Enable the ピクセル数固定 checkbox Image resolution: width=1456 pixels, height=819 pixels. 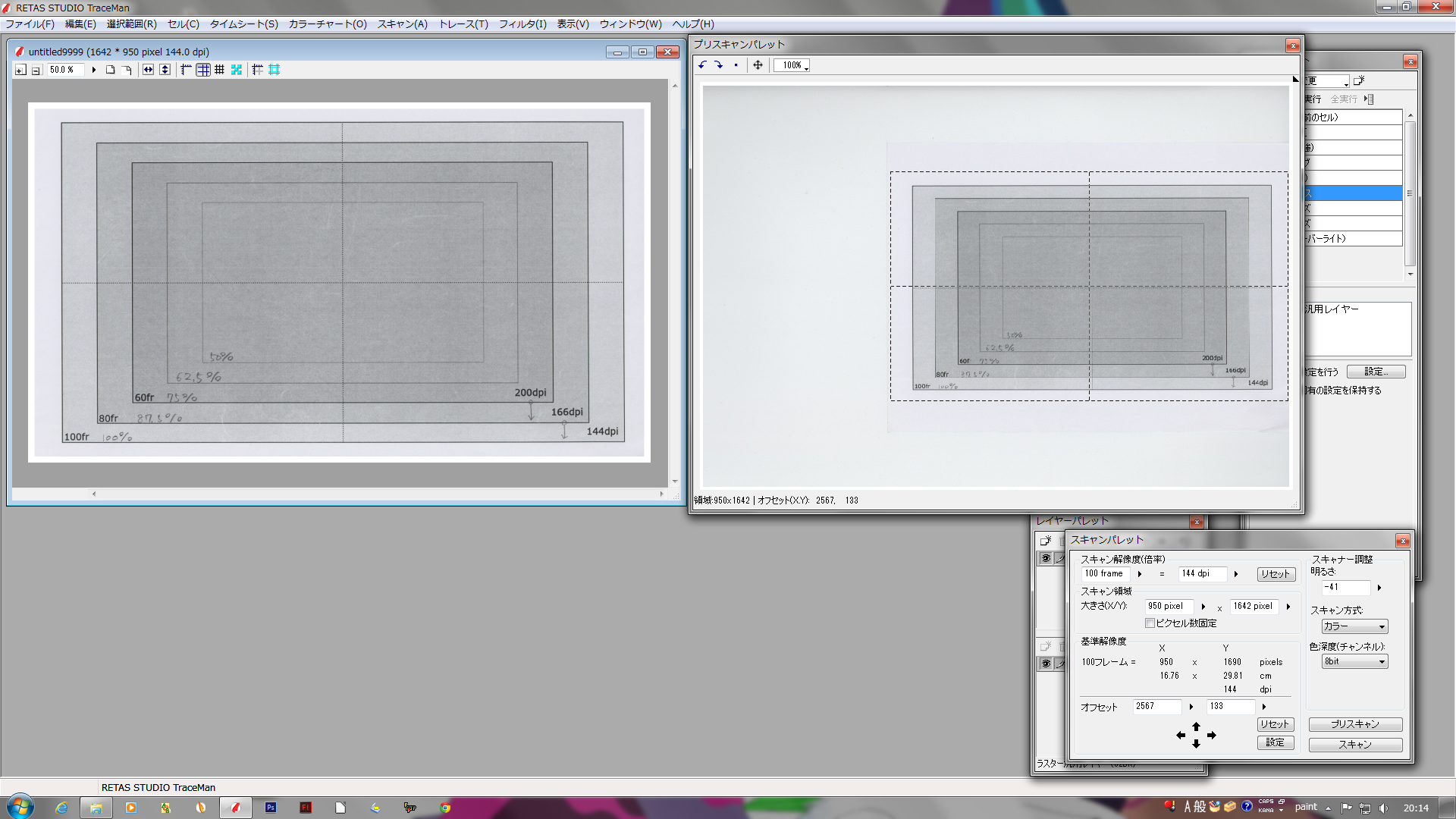[1150, 623]
